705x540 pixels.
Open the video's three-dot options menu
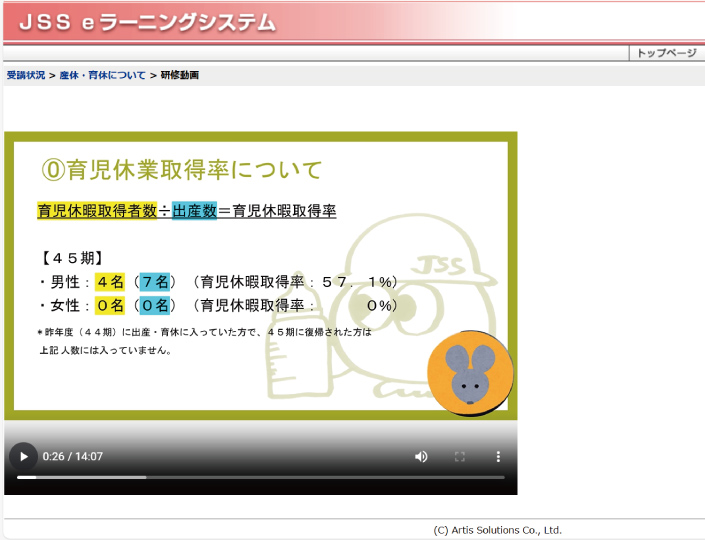point(498,457)
